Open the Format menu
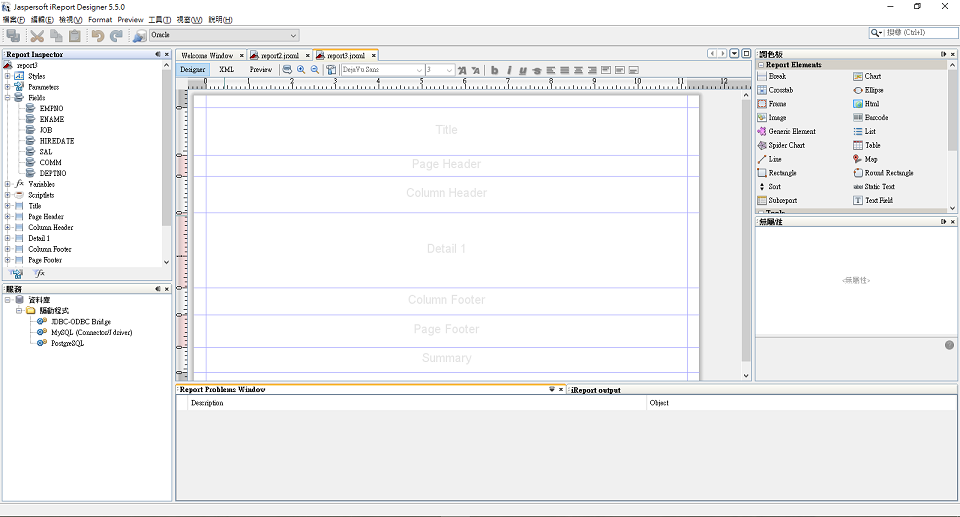The width and height of the screenshot is (960, 517). [100, 20]
